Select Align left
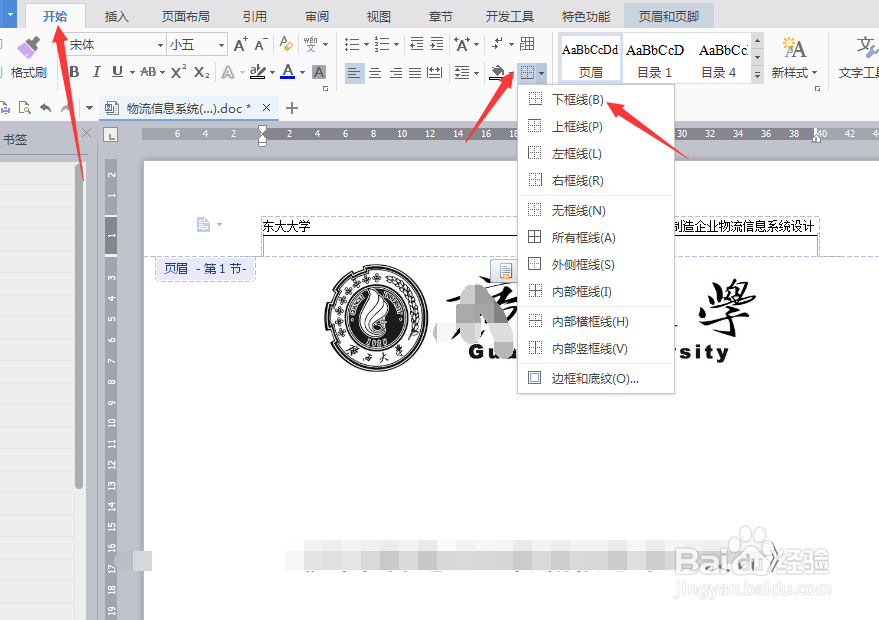This screenshot has height=620, width=879. pos(354,73)
